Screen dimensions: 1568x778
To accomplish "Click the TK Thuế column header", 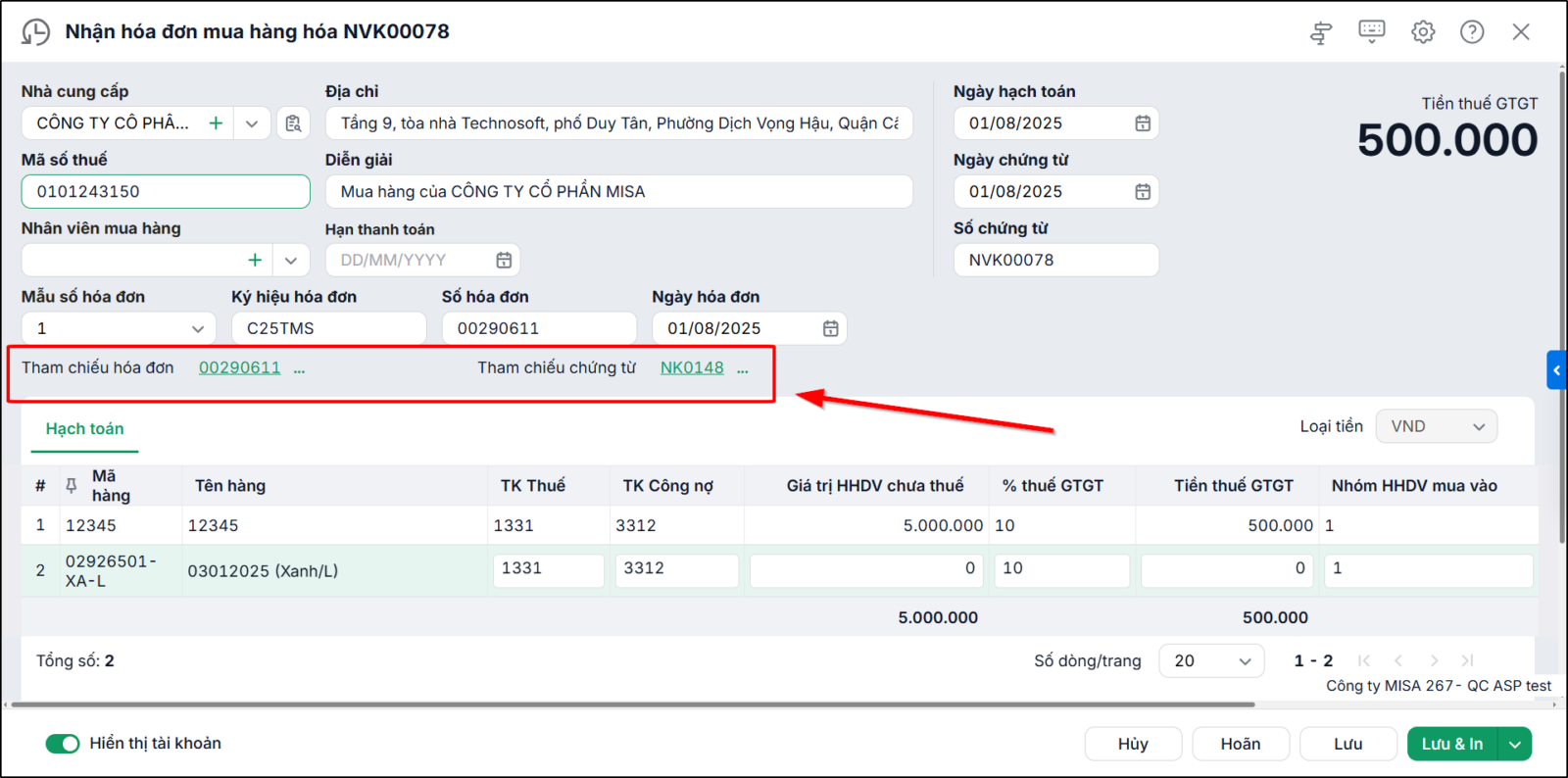I will pyautogui.click(x=533, y=486).
